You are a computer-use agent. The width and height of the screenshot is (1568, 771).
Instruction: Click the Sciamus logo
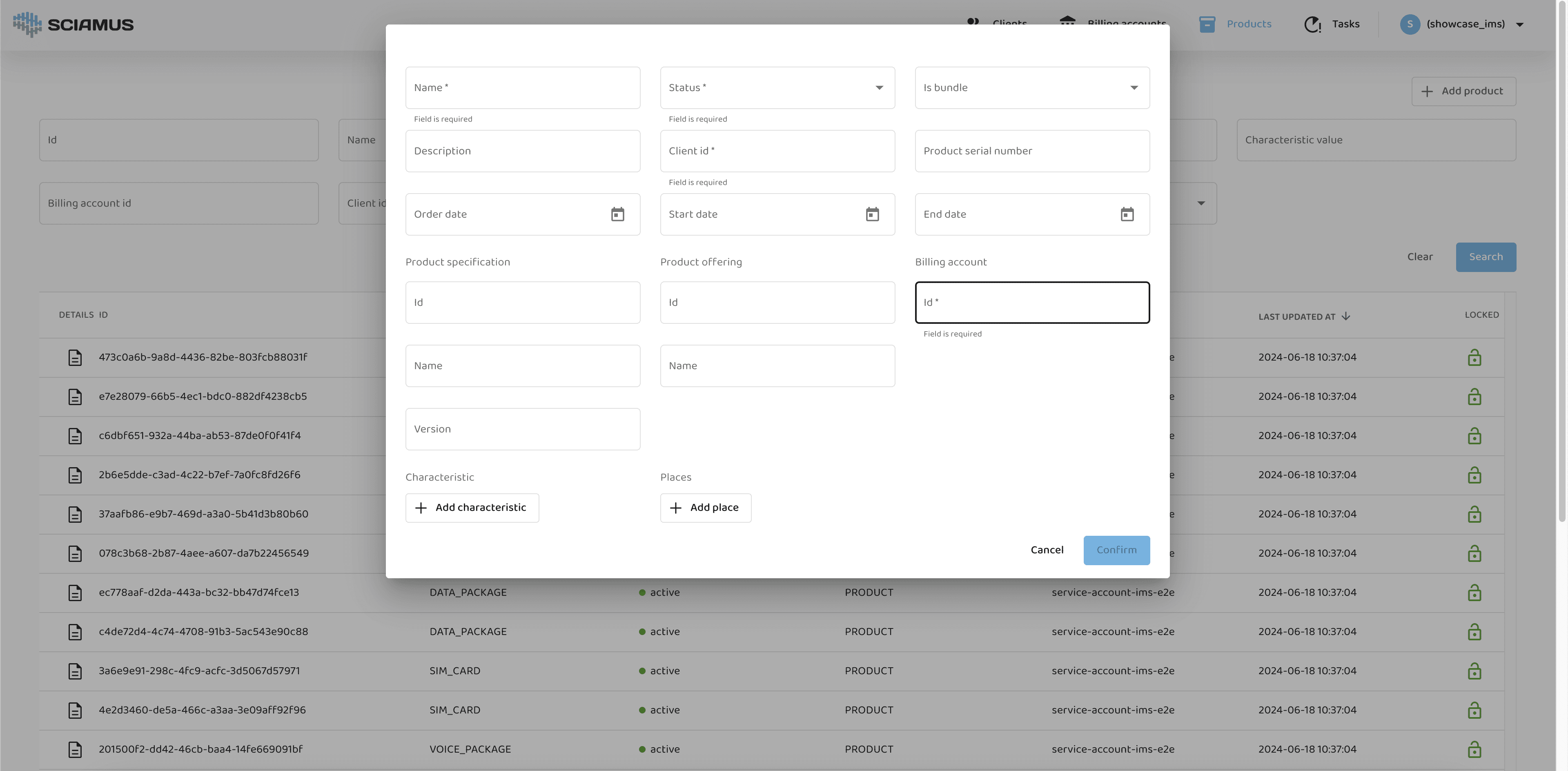click(x=73, y=25)
